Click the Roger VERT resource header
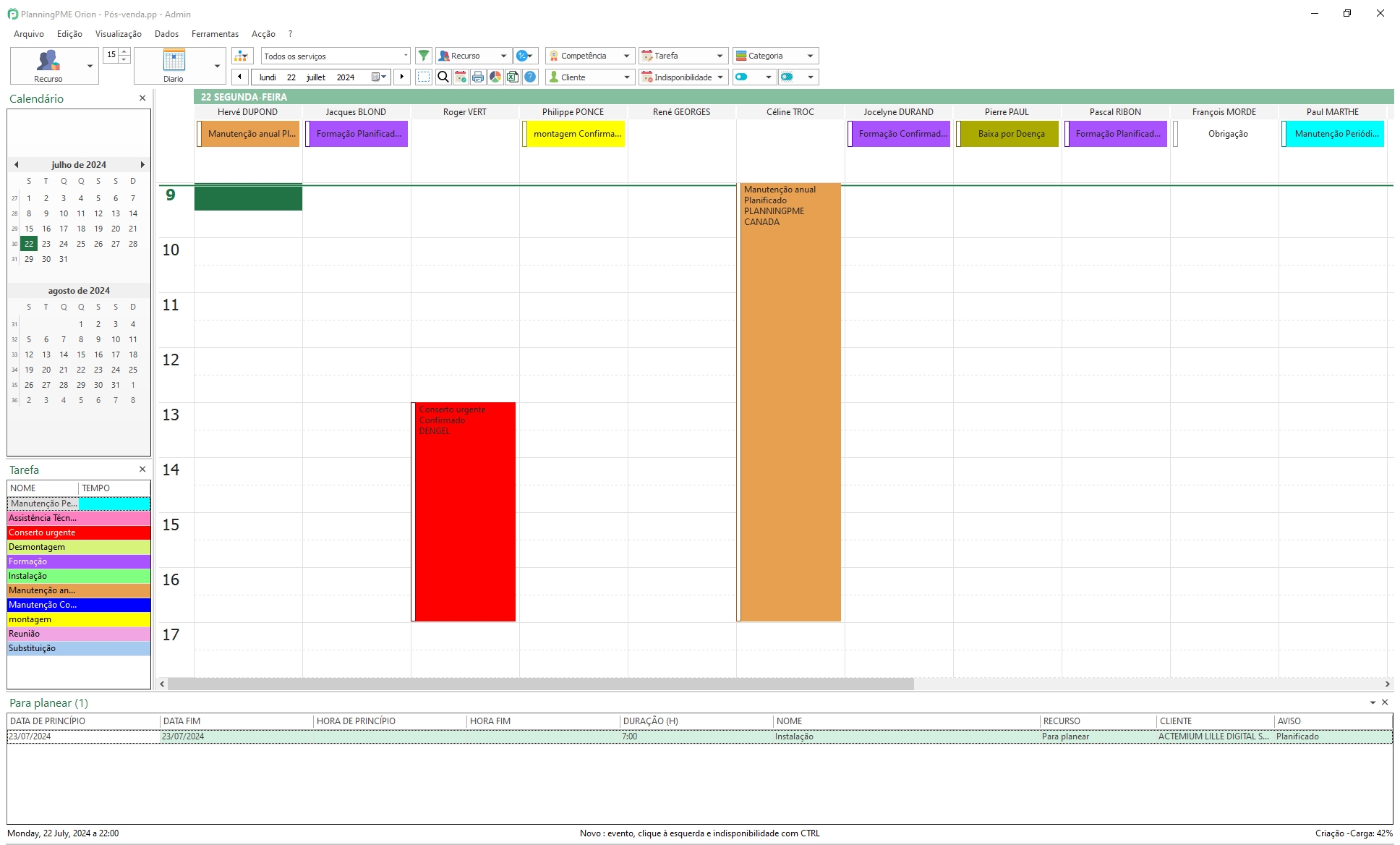Screen dimensions: 1400x845 pos(465,112)
